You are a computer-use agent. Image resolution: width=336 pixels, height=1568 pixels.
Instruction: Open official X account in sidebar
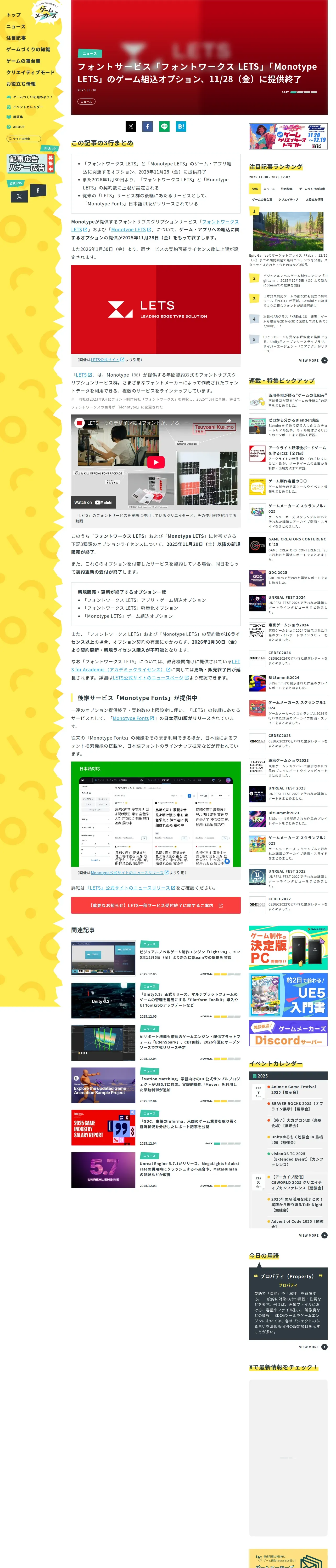tap(19, 197)
